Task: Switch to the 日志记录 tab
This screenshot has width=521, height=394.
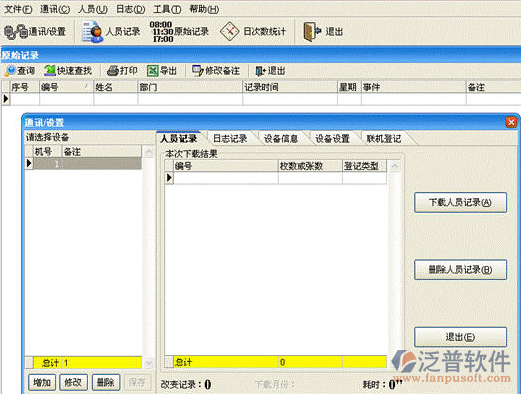Action: 230,138
